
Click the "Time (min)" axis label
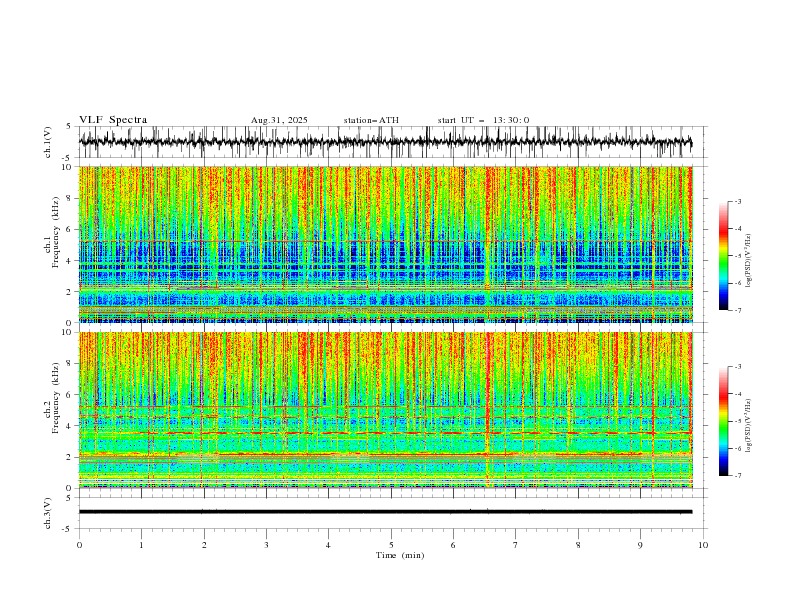click(400, 555)
